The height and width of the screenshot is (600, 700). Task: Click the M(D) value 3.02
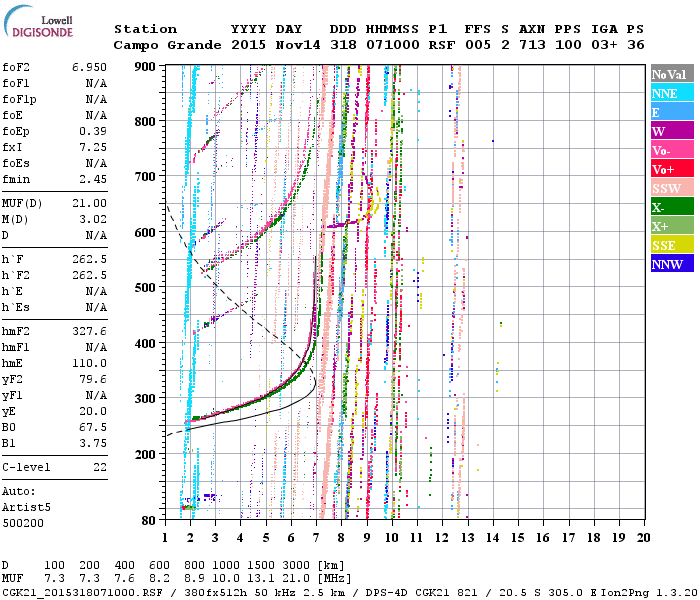tap(93, 220)
